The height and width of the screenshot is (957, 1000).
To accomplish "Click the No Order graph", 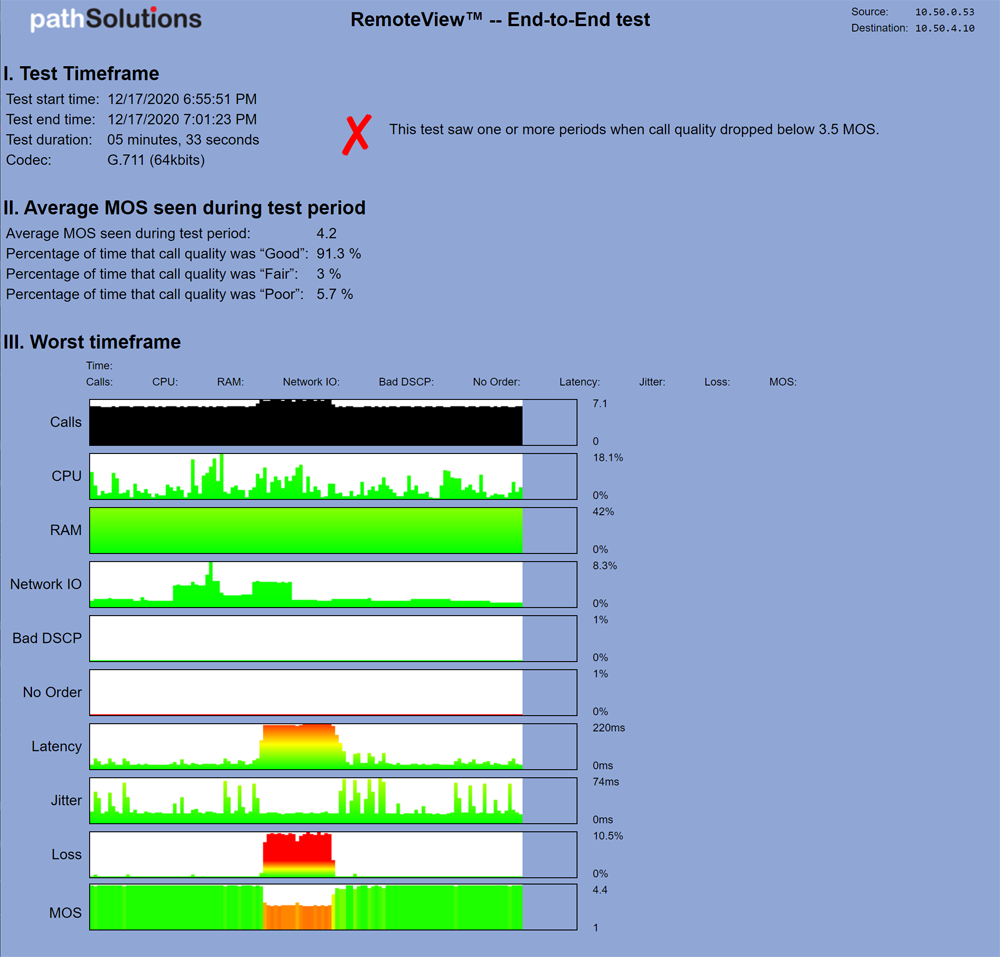I will tap(306, 692).
